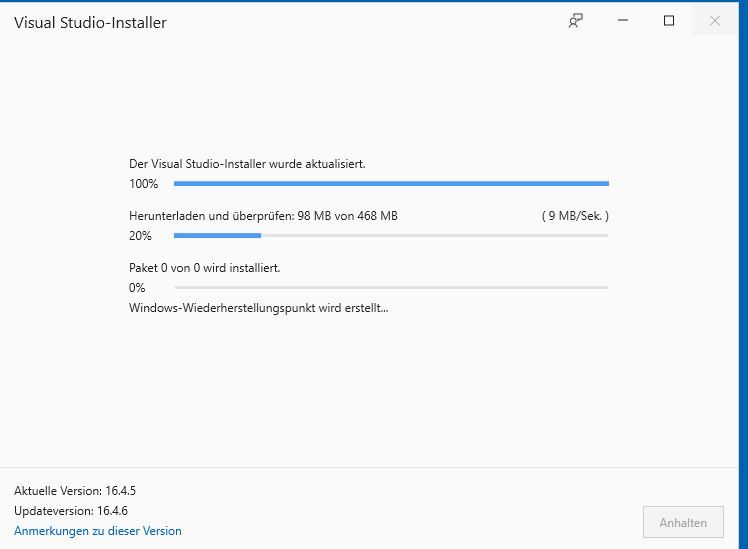The width and height of the screenshot is (748, 549).
Task: Click the empty package installation progress bar
Action: click(x=390, y=288)
